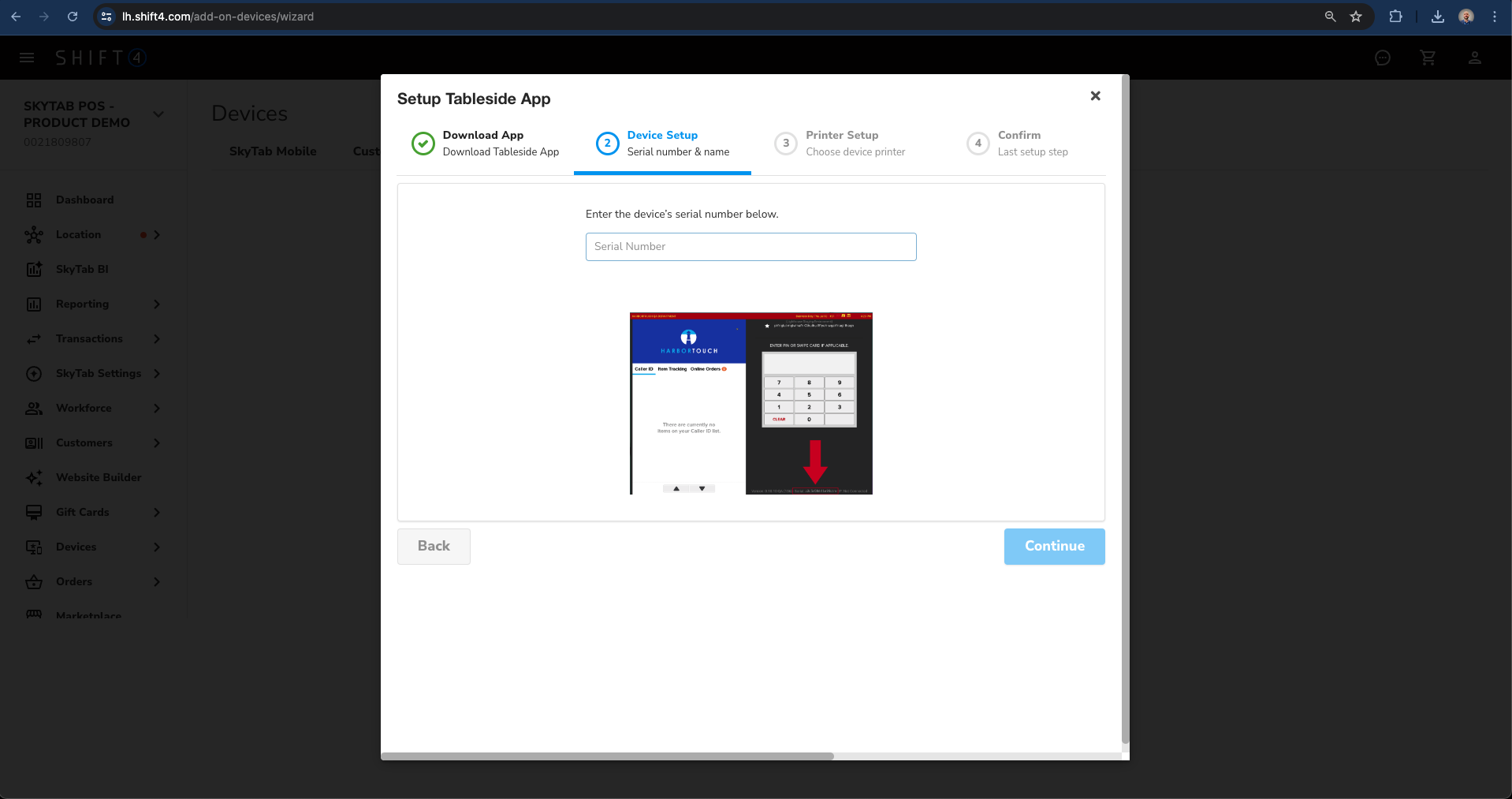1512x799 pixels.
Task: Expand the Gift Cards sidebar section
Action: [x=156, y=513]
